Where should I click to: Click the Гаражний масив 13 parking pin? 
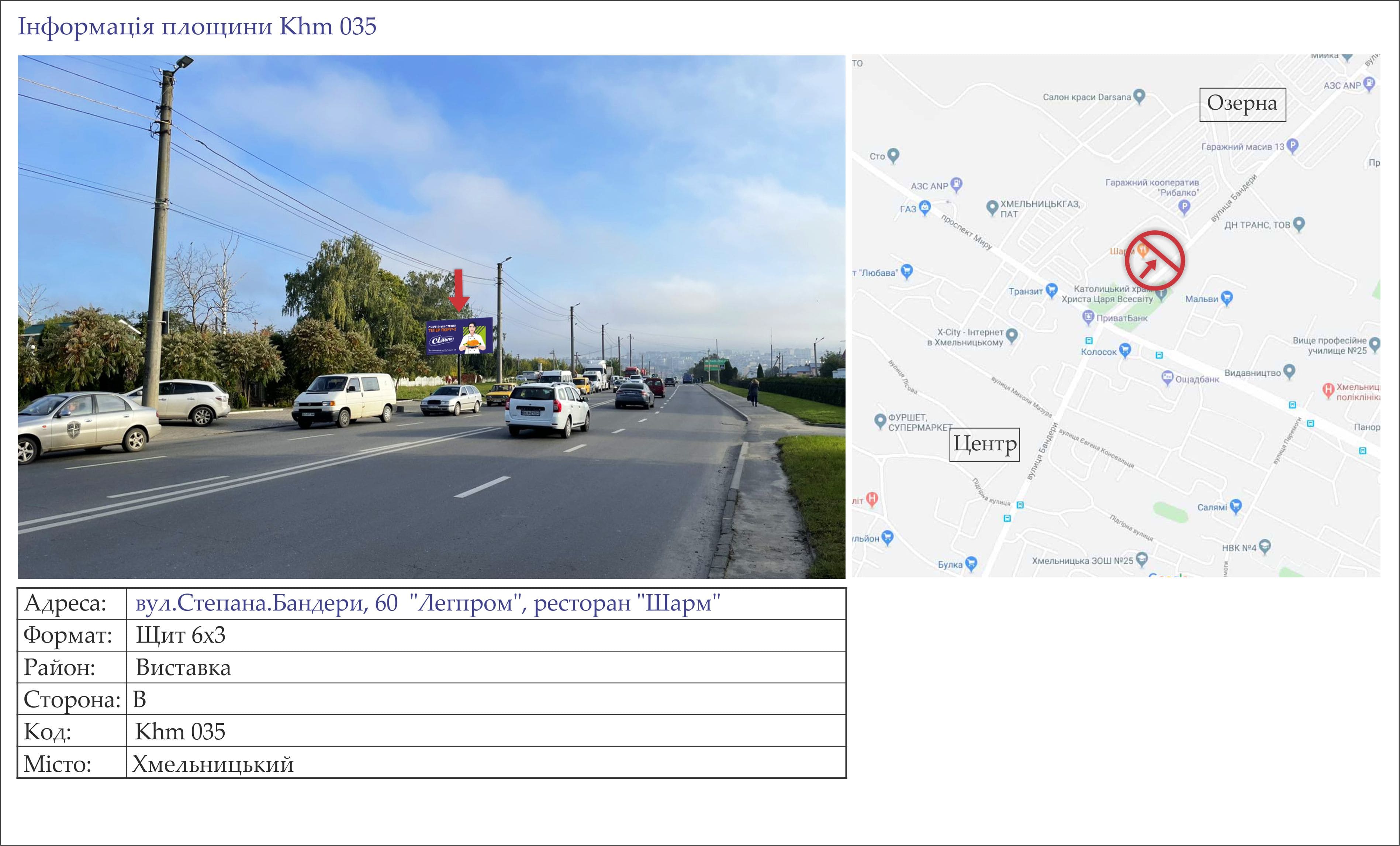tap(1292, 145)
